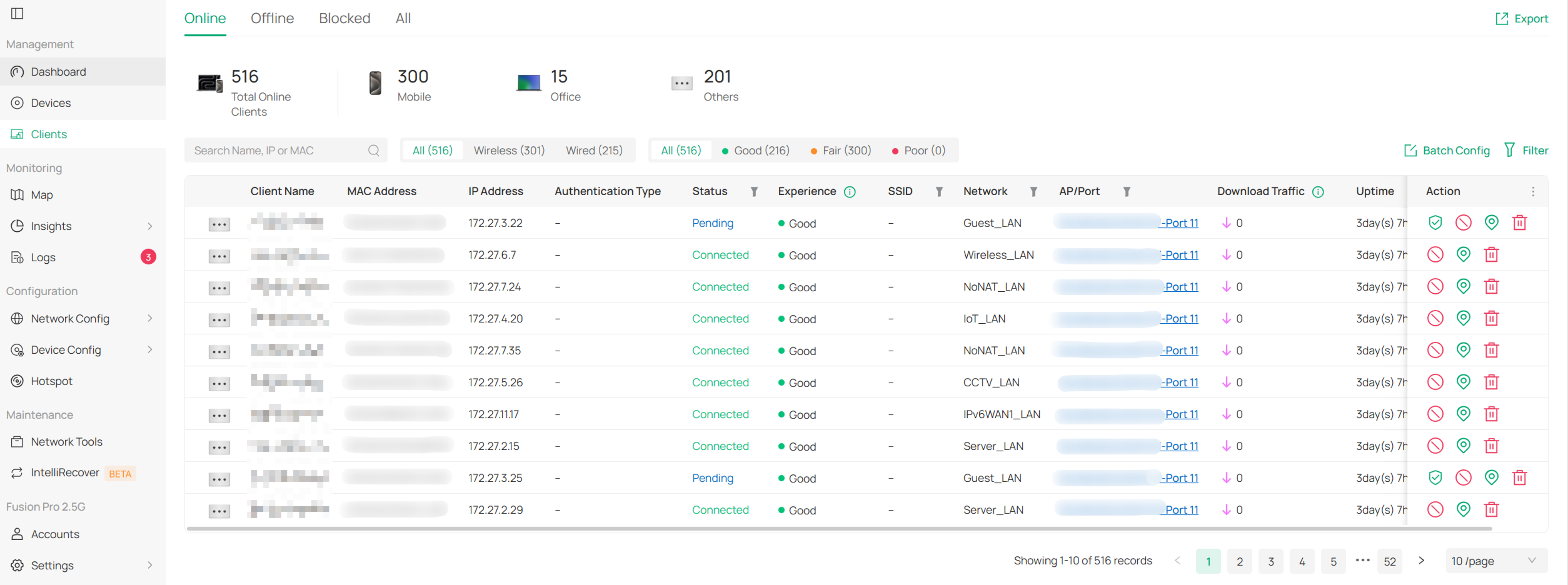1568x585 pixels.
Task: Show only Fair (300) experience clients
Action: (x=840, y=150)
